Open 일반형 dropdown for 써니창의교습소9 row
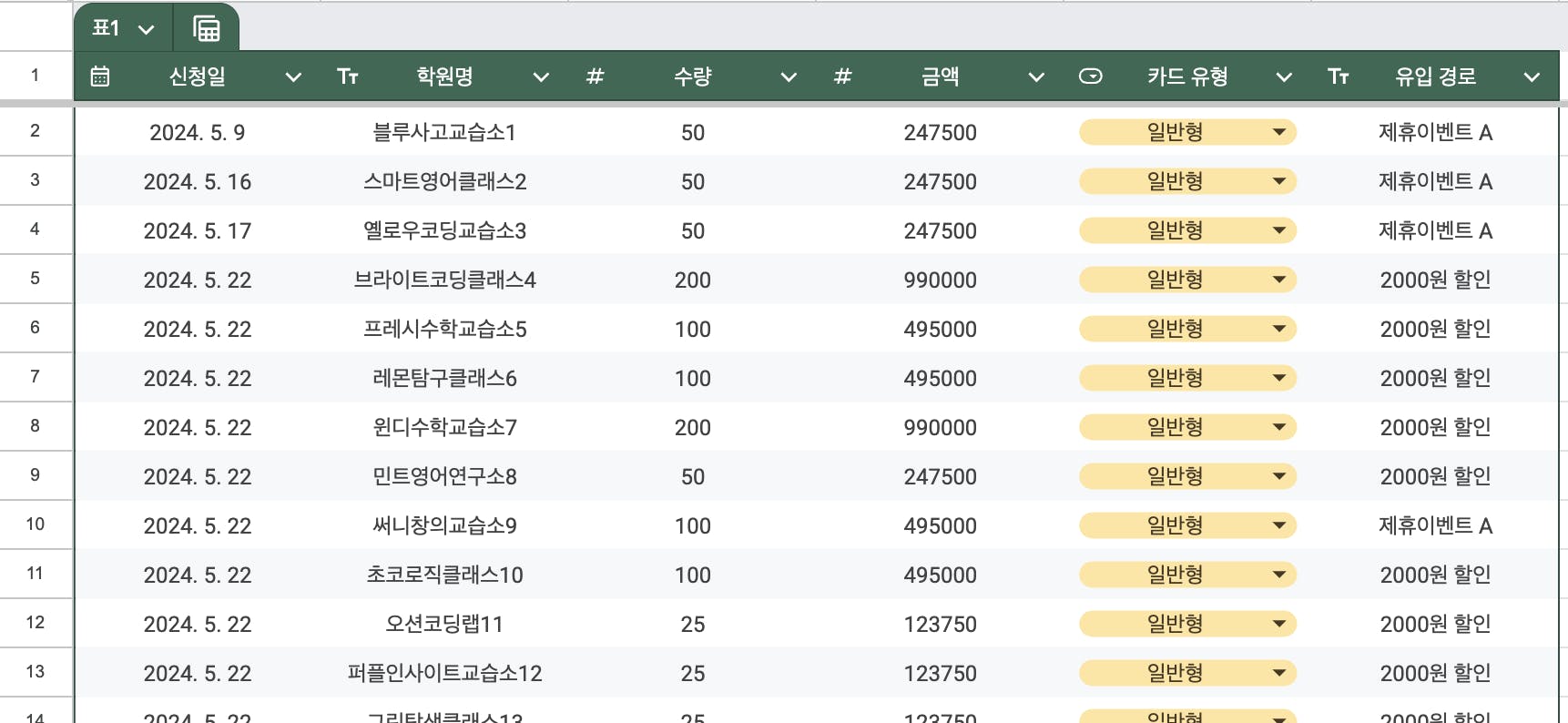Screen dimensions: 1568x723 [x=1279, y=525]
